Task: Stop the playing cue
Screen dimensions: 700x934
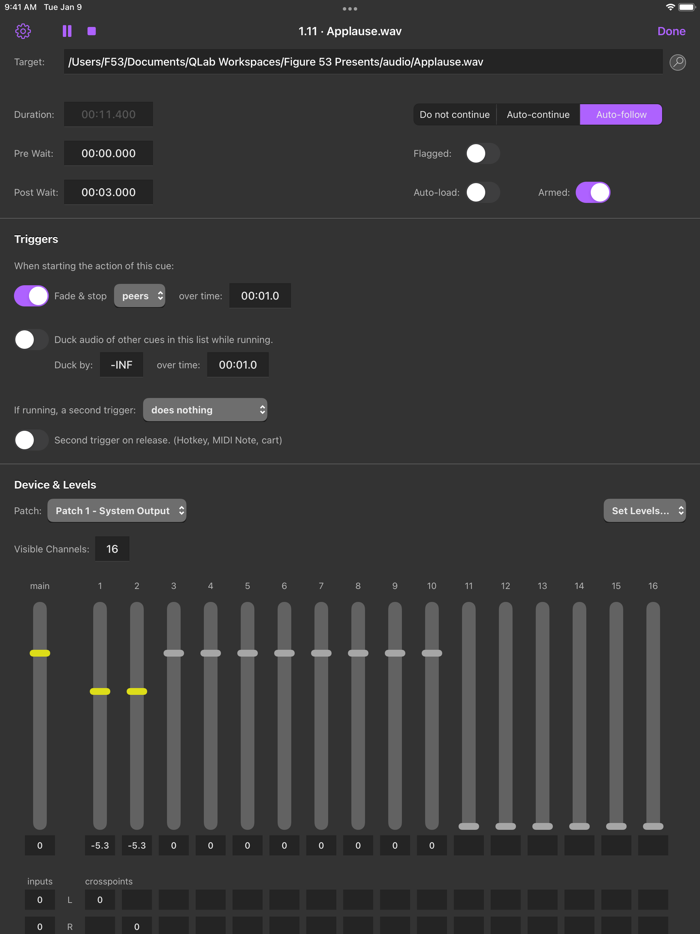Action: tap(91, 31)
